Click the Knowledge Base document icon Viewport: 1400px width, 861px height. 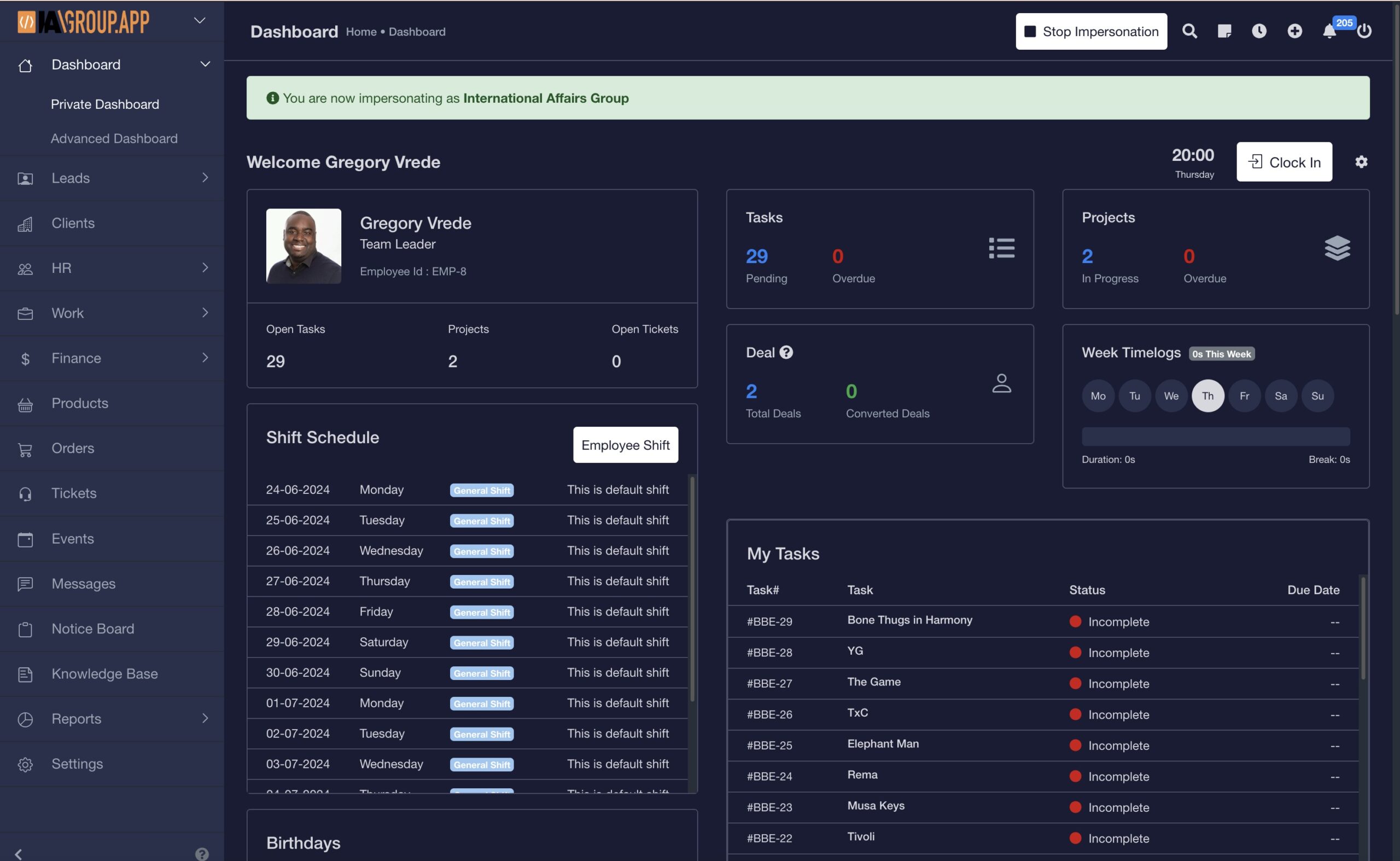pos(25,674)
